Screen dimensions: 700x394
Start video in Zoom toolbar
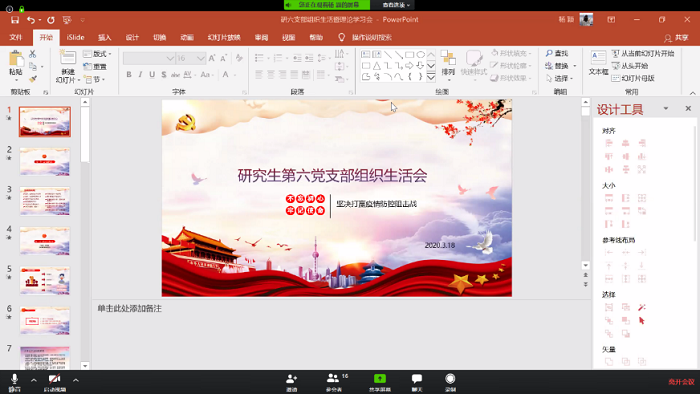(x=55, y=382)
